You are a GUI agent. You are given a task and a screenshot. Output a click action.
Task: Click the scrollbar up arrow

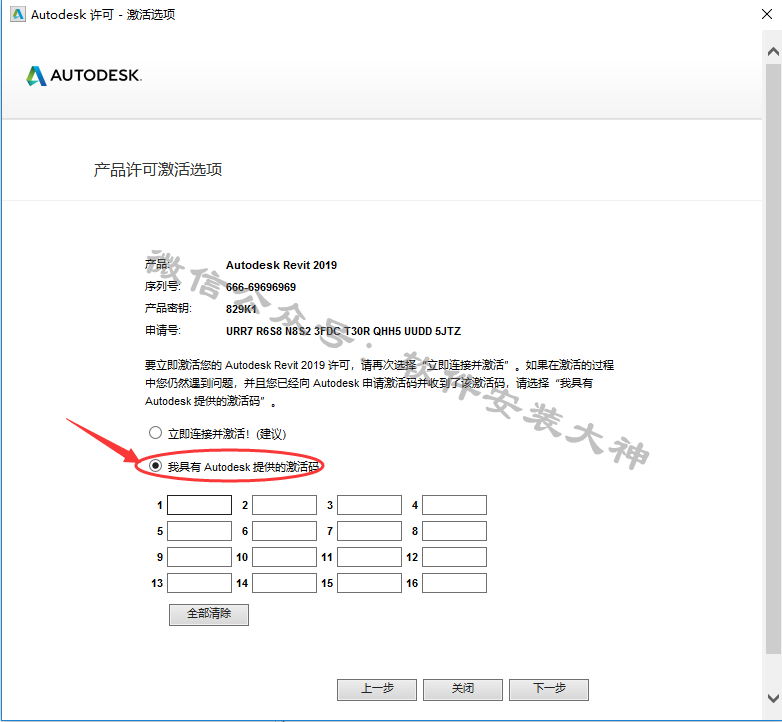coord(773,51)
